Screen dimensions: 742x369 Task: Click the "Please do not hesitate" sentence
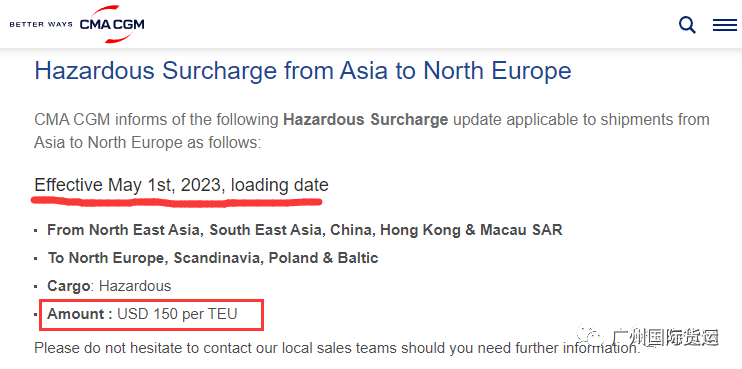pos(337,349)
